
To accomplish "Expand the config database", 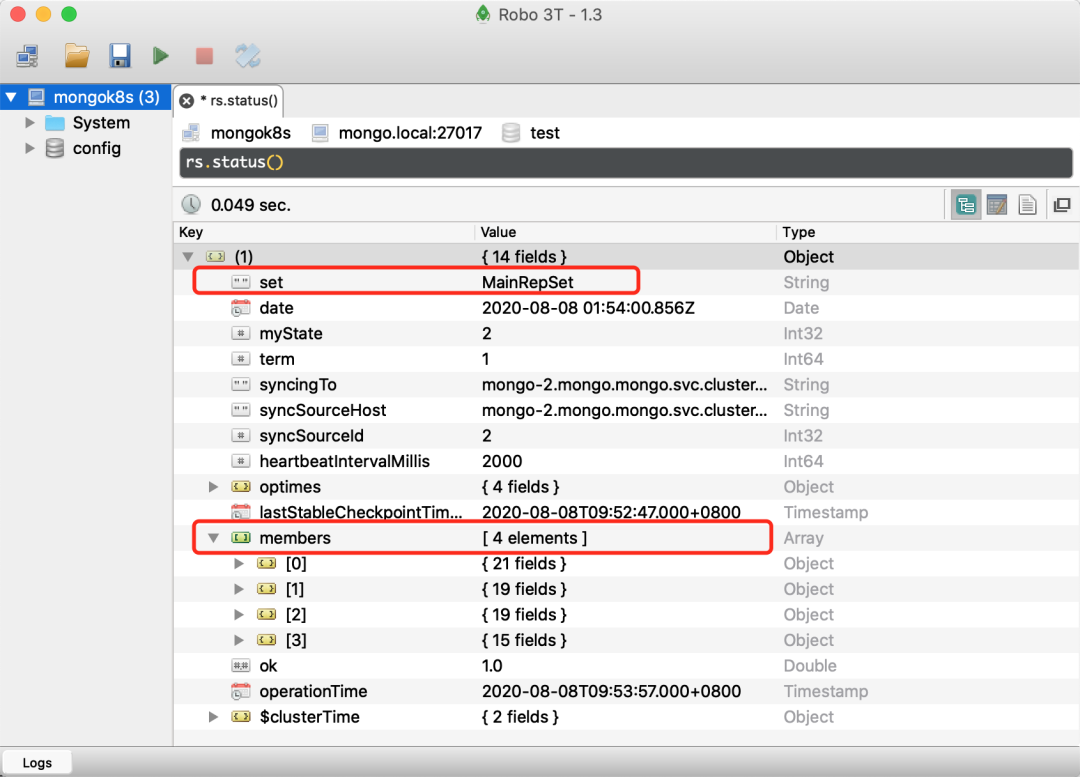I will click(30, 148).
